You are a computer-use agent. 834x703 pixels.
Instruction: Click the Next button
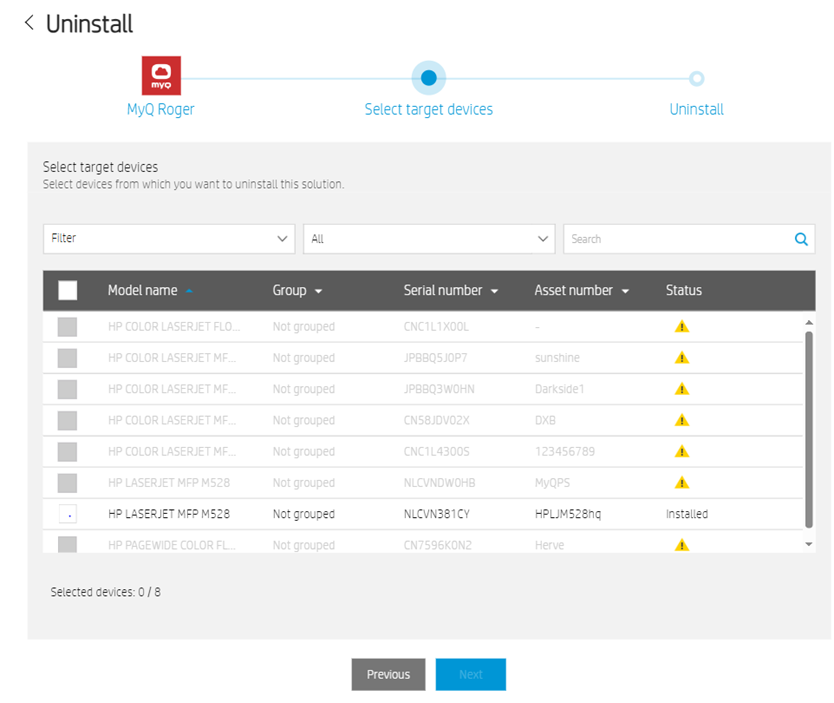tap(470, 674)
